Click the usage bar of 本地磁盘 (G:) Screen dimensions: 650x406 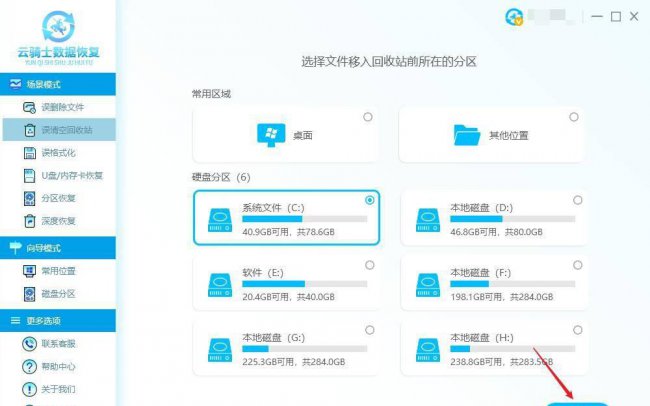305,349
